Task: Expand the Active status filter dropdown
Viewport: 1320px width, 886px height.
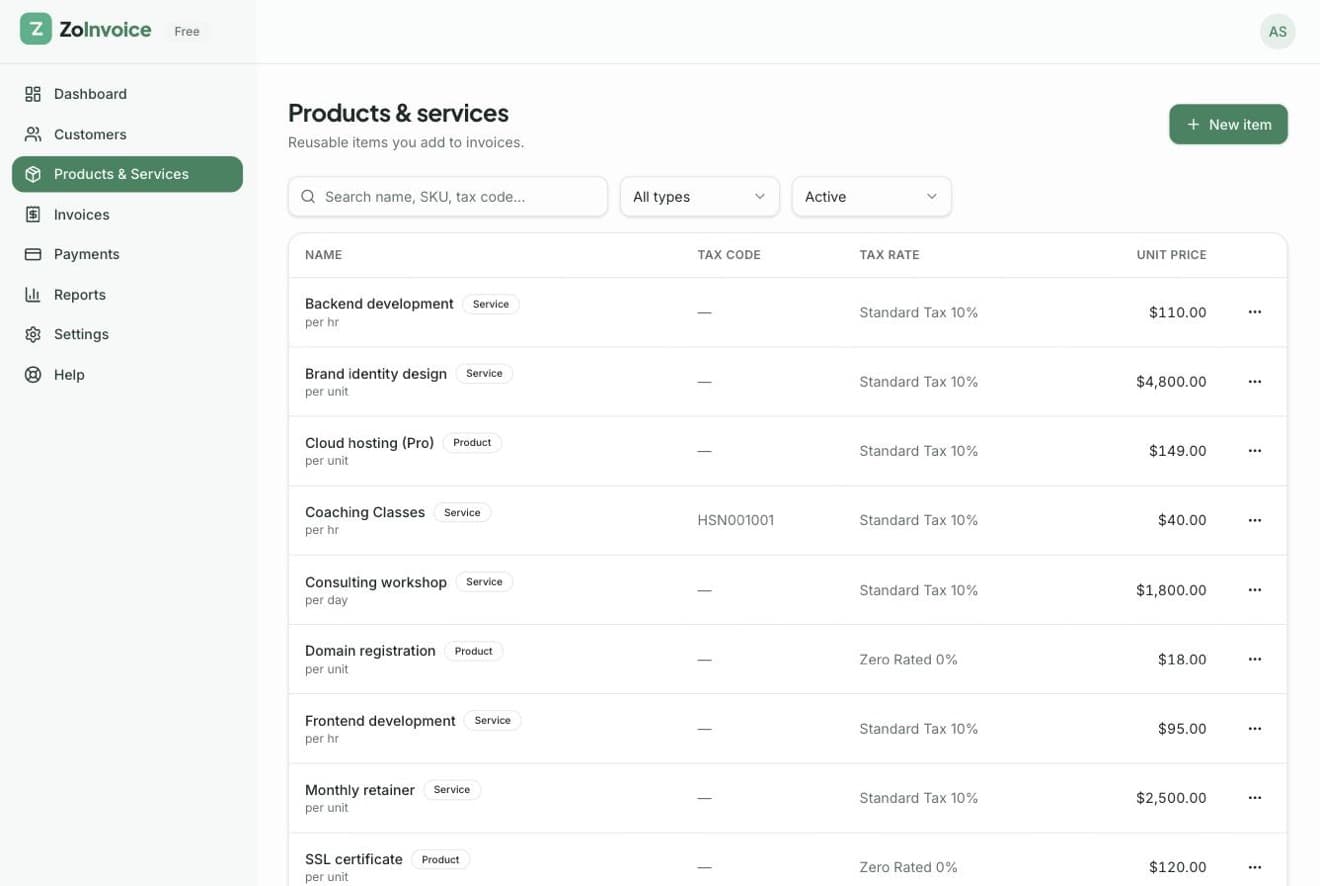Action: click(872, 197)
